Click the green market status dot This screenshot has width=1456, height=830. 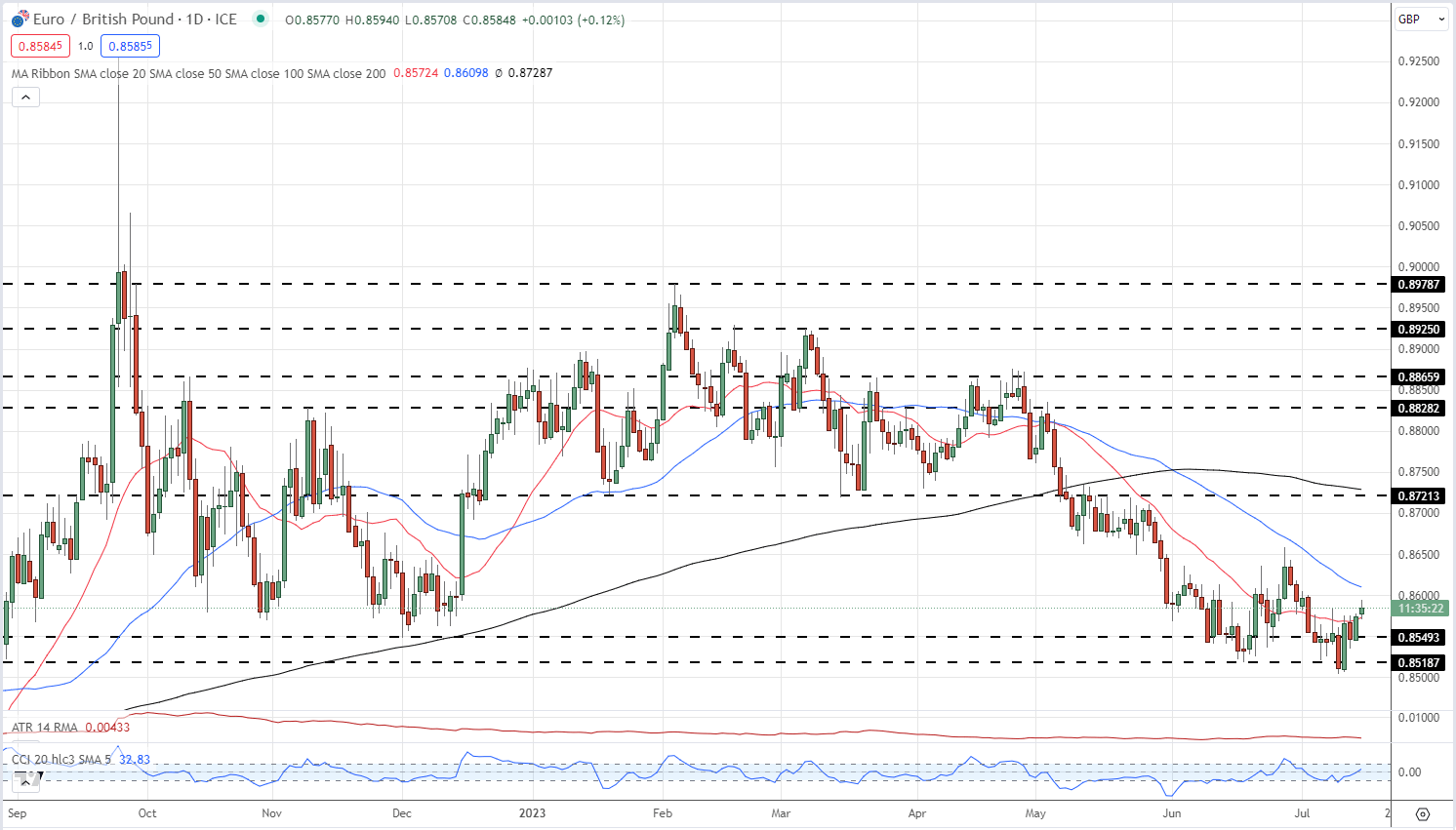pyautogui.click(x=259, y=19)
